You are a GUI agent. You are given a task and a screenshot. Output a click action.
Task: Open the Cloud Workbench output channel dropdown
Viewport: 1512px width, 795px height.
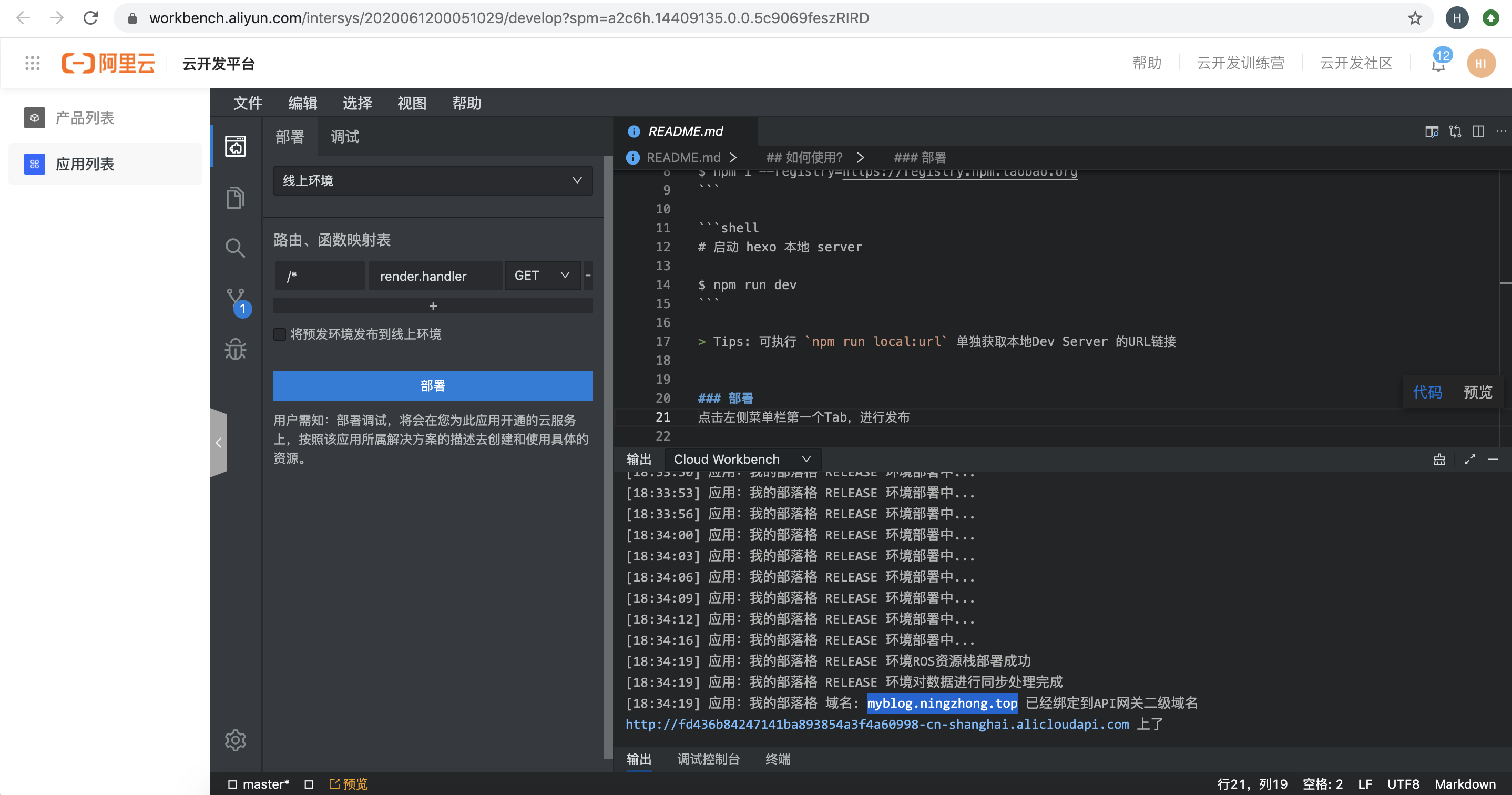[x=742, y=459]
